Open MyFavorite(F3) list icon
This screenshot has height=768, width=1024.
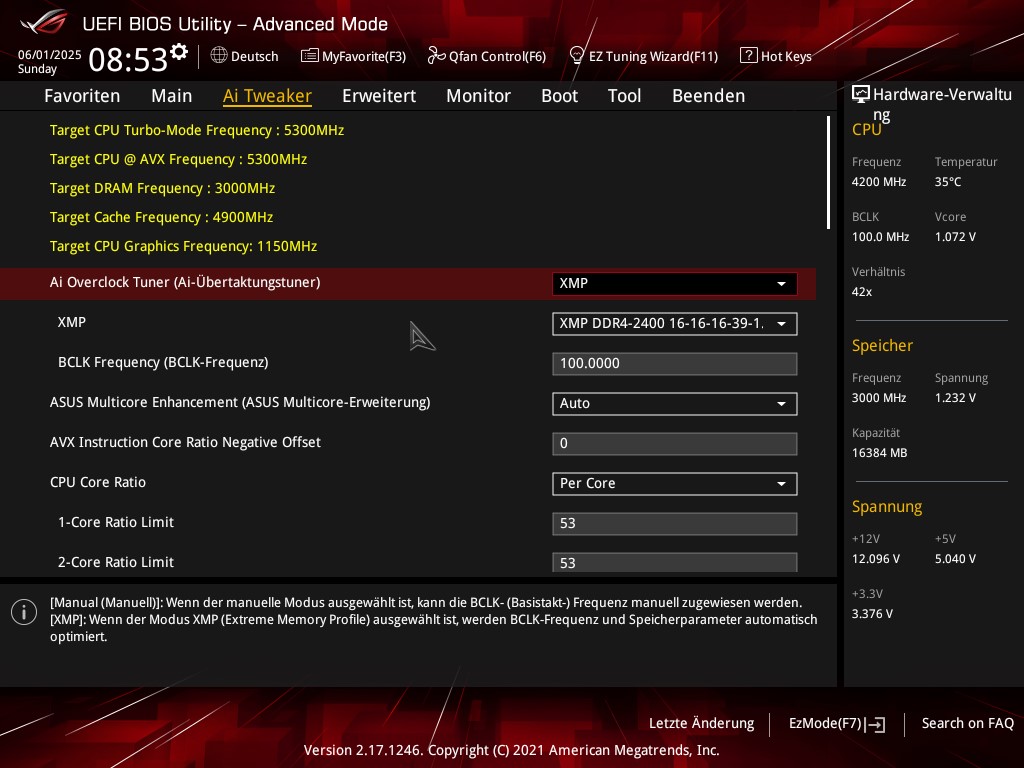click(x=310, y=56)
